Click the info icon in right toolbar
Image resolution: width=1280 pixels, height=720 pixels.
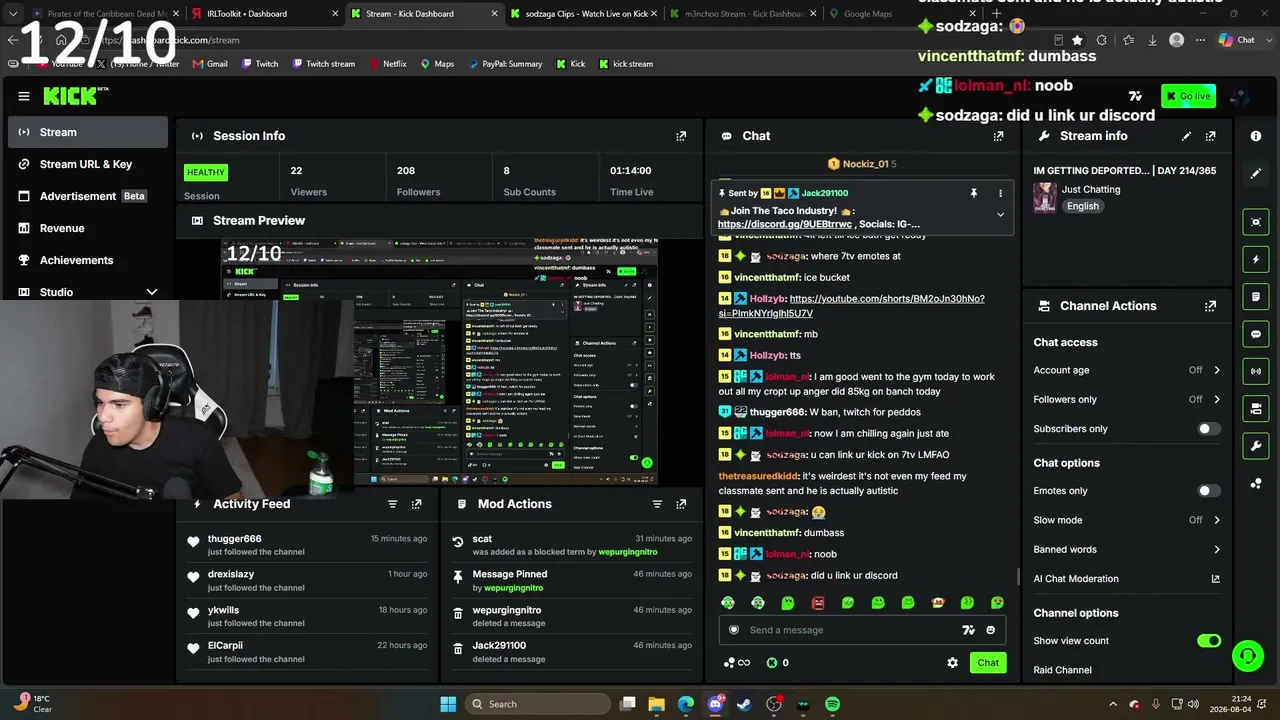(1256, 136)
